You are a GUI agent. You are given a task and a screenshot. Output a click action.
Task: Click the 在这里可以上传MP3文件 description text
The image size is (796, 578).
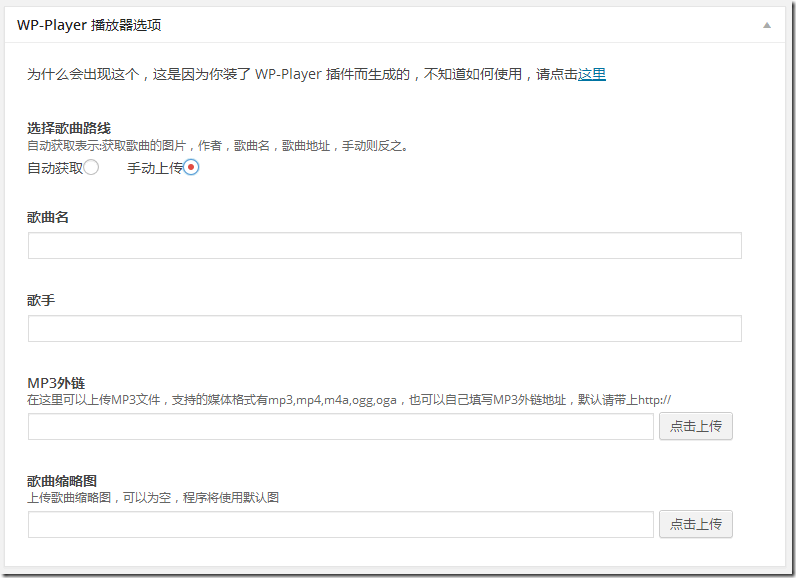pos(349,400)
